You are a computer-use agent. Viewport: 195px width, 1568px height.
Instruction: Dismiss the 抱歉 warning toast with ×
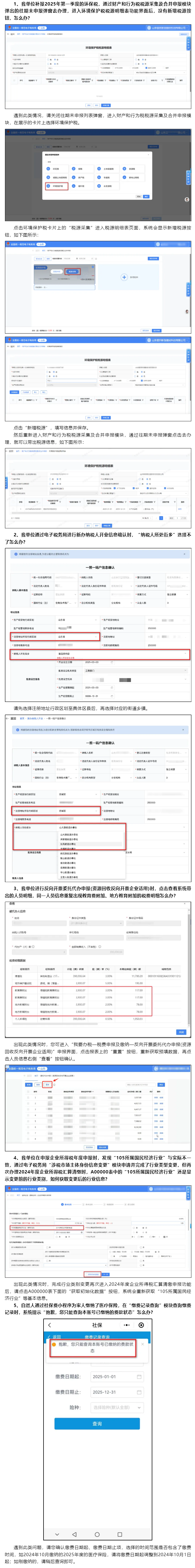(142, 1344)
